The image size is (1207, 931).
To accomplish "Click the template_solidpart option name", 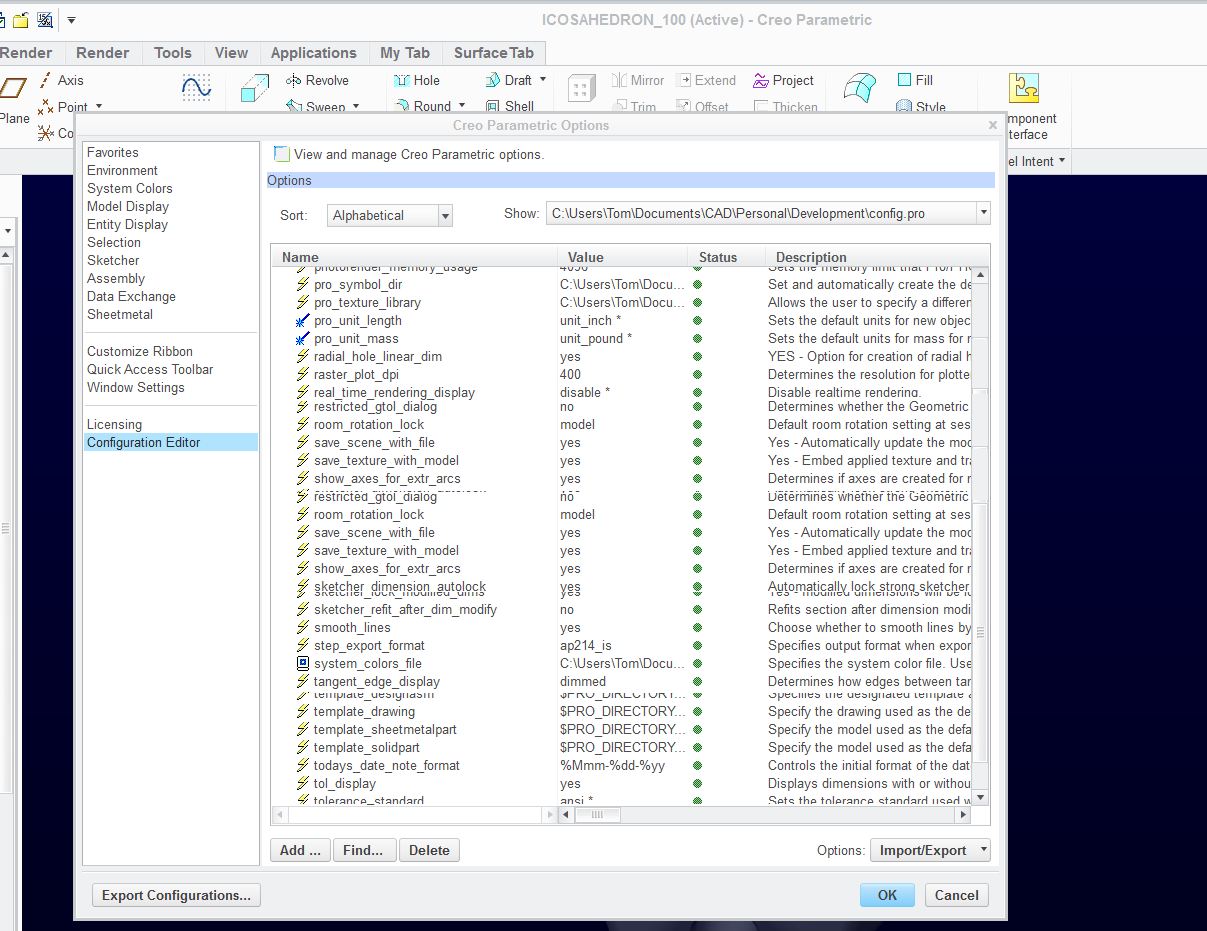I will (367, 747).
